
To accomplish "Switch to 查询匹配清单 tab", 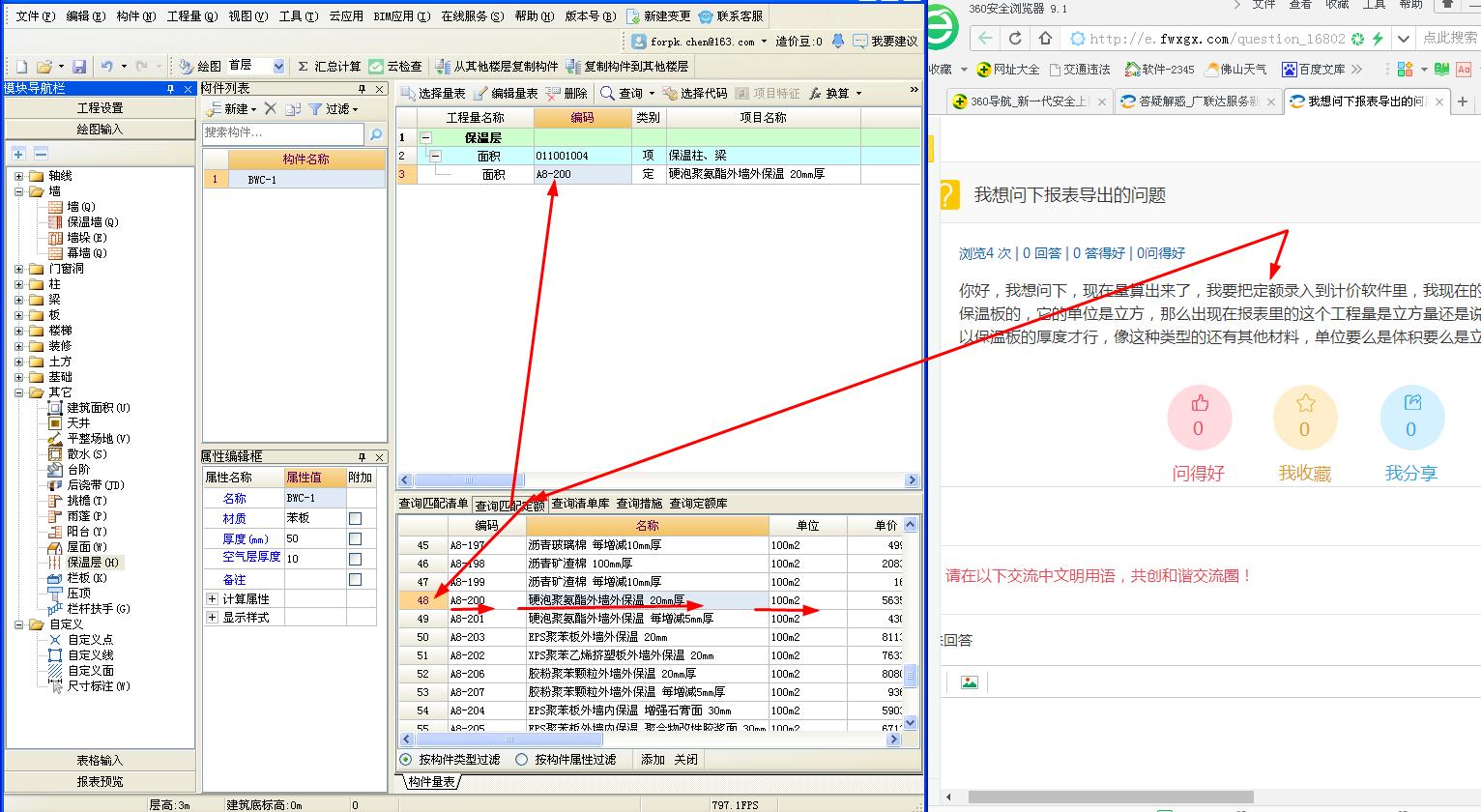I will point(433,504).
